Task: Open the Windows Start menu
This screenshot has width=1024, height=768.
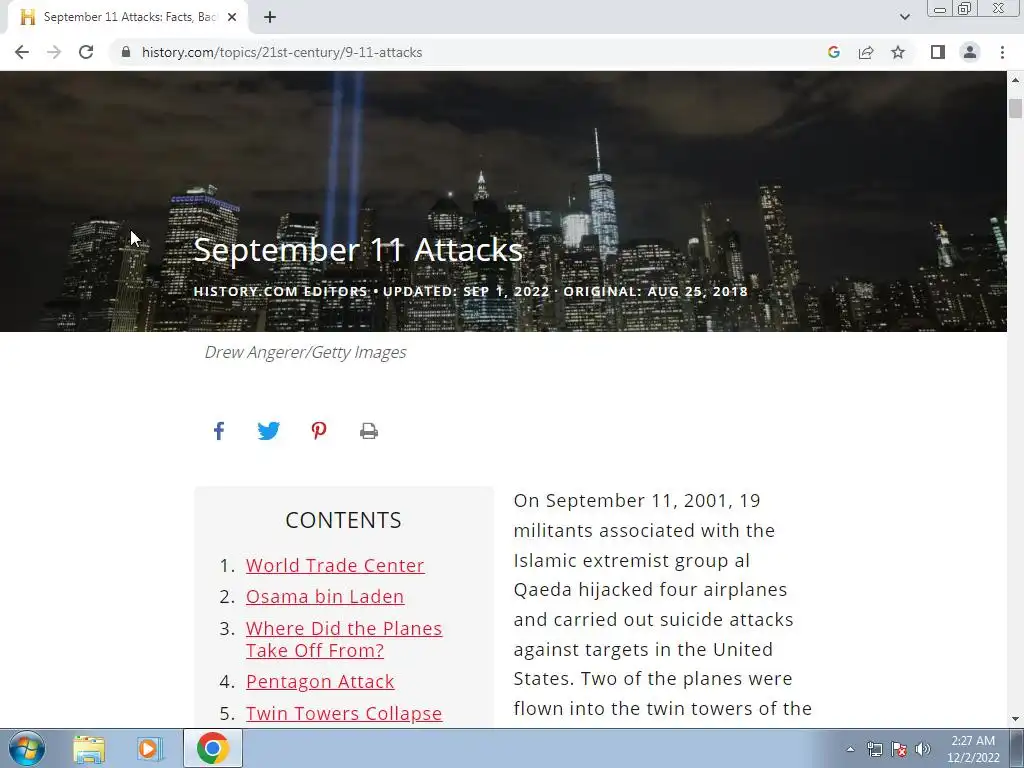Action: [x=27, y=748]
